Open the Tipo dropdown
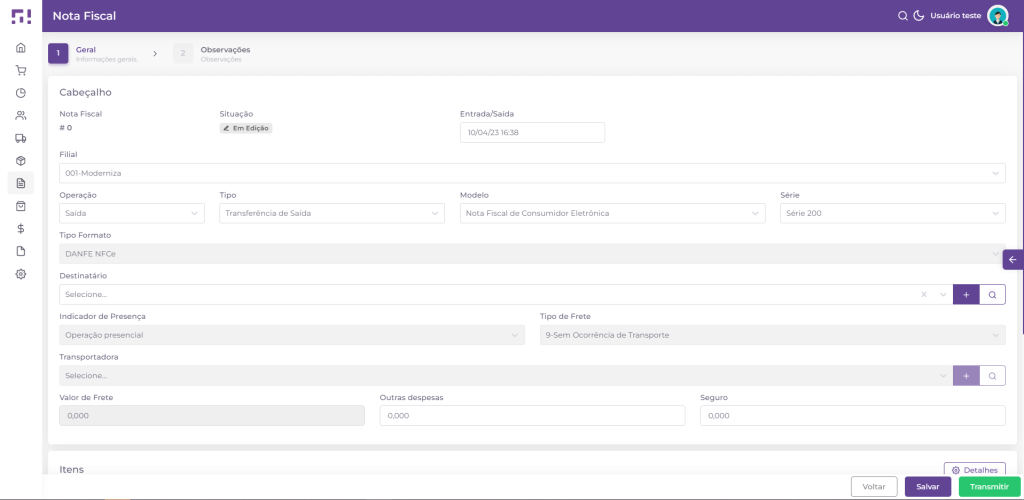The image size is (1024, 500). [332, 213]
